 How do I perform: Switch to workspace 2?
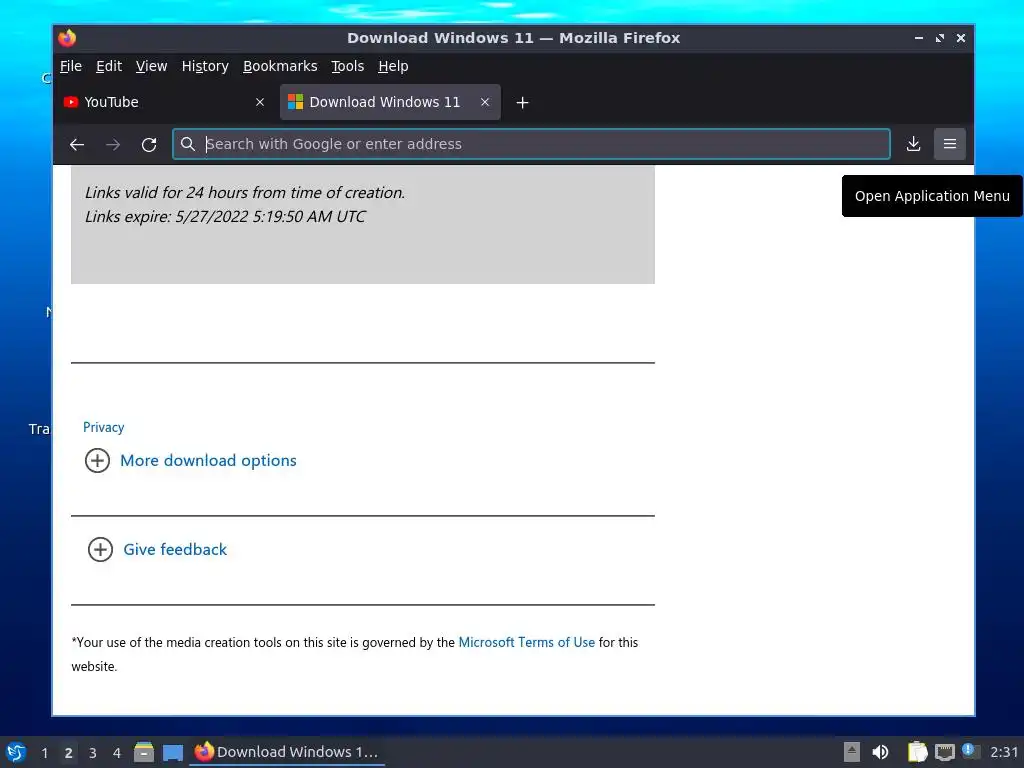(69, 752)
